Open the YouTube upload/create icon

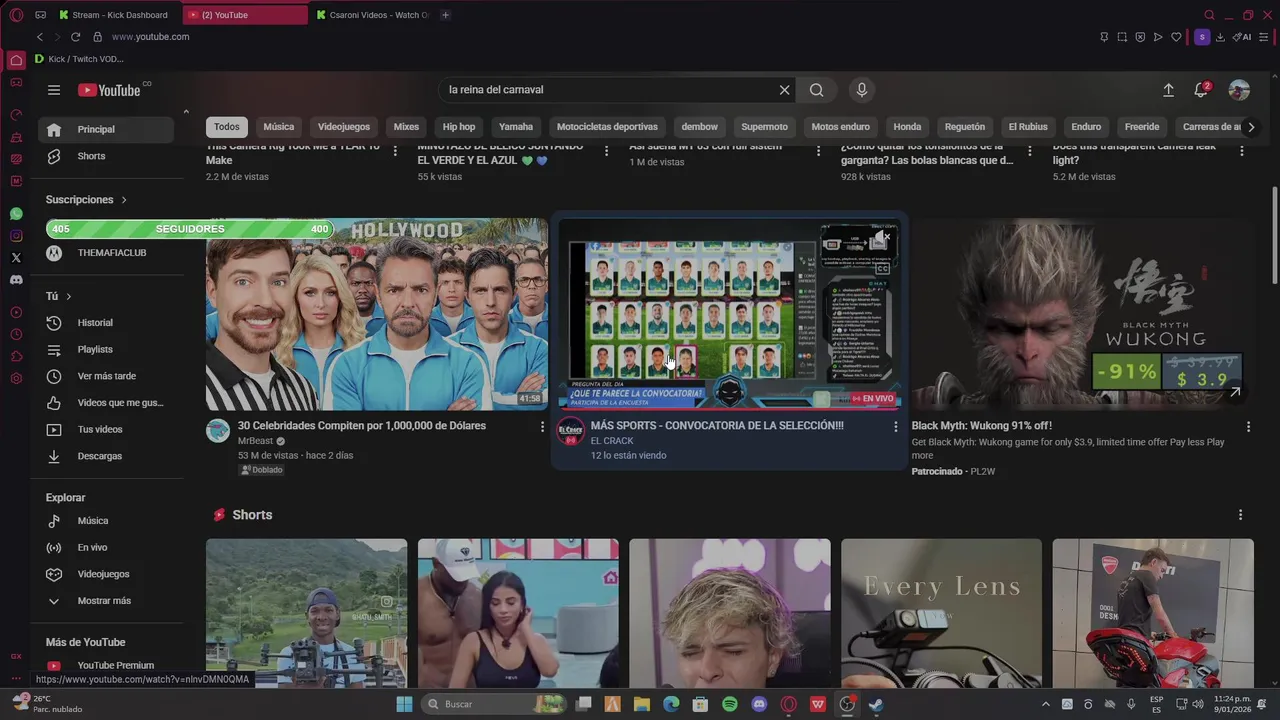(x=1168, y=90)
